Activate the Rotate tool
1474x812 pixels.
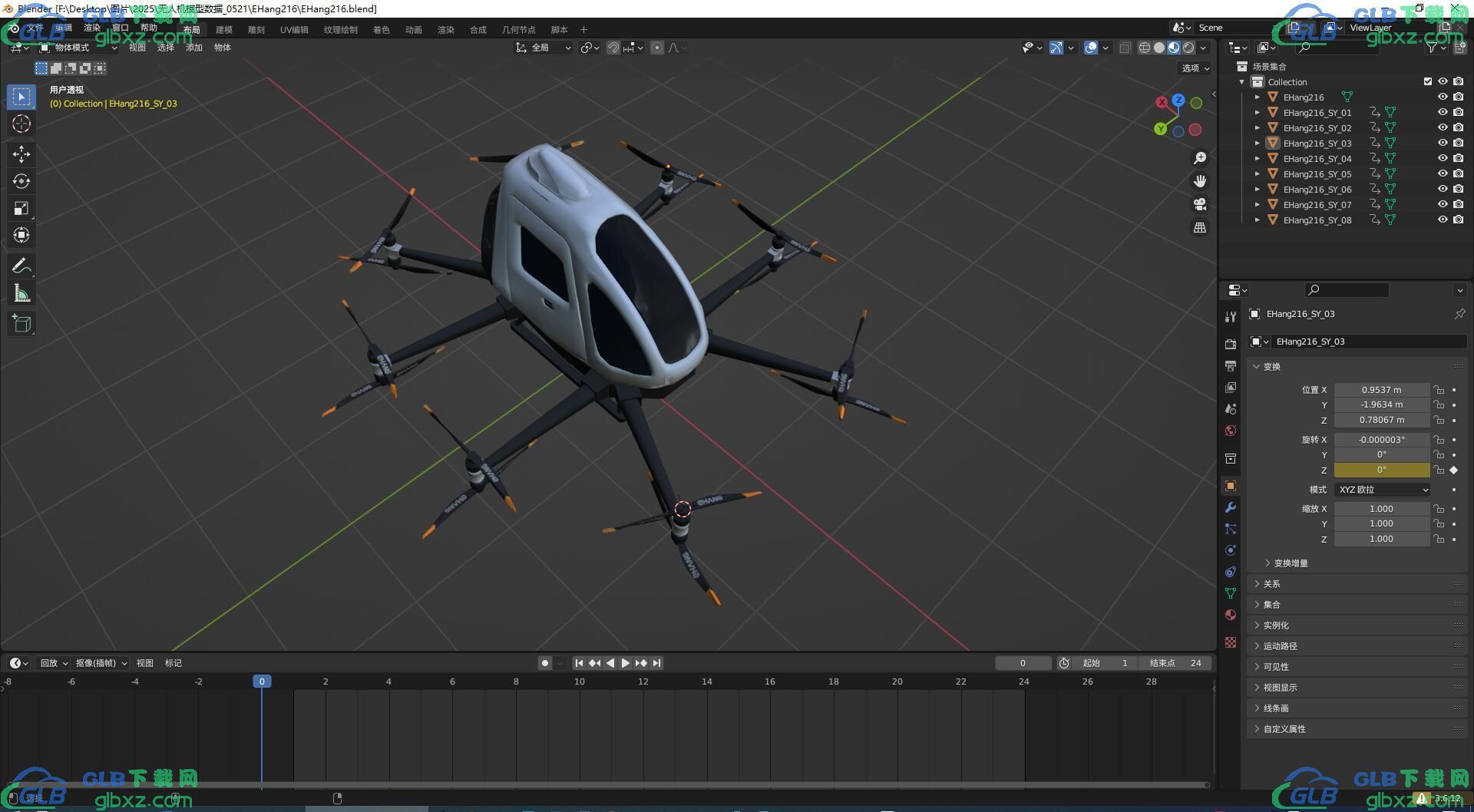point(21,181)
